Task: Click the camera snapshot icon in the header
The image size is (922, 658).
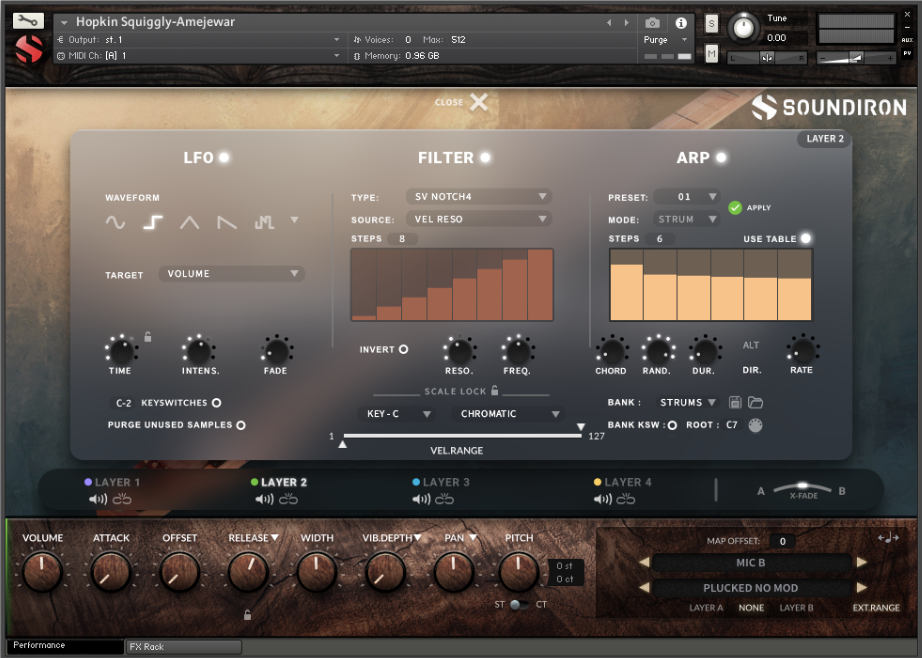Action: coord(654,23)
